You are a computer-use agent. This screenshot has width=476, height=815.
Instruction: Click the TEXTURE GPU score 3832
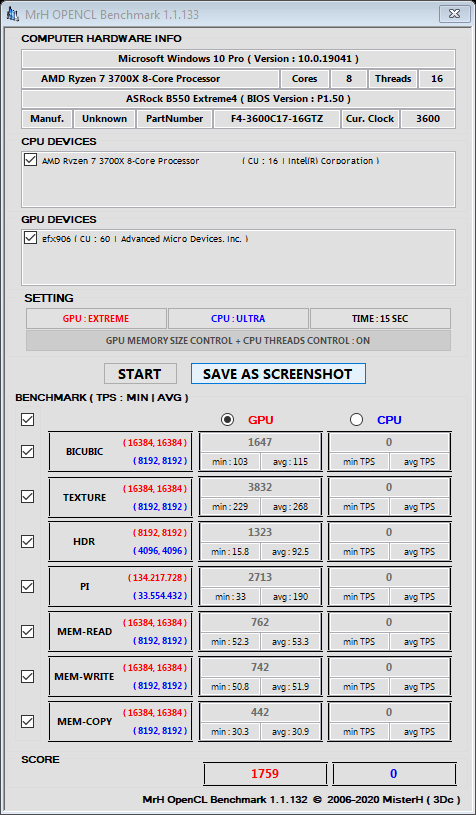click(x=260, y=487)
